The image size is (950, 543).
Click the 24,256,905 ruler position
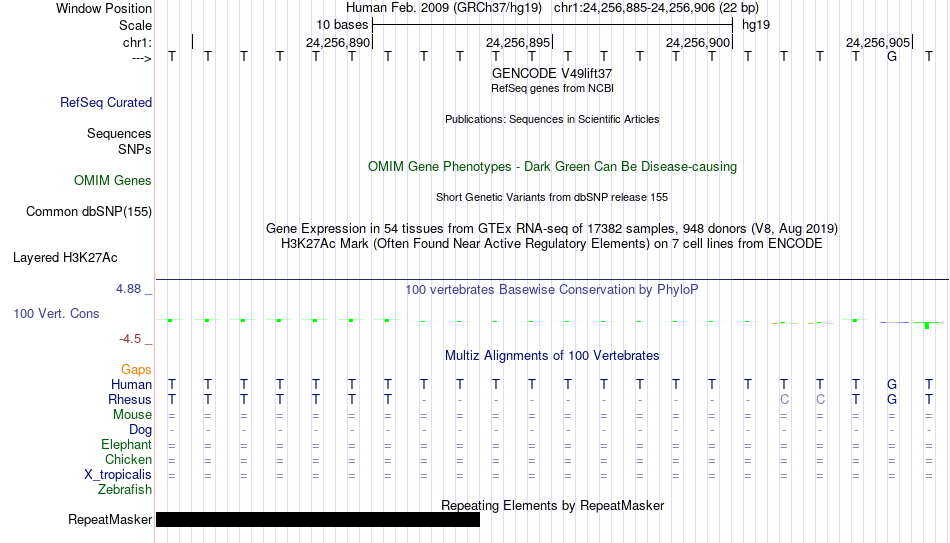click(x=878, y=42)
